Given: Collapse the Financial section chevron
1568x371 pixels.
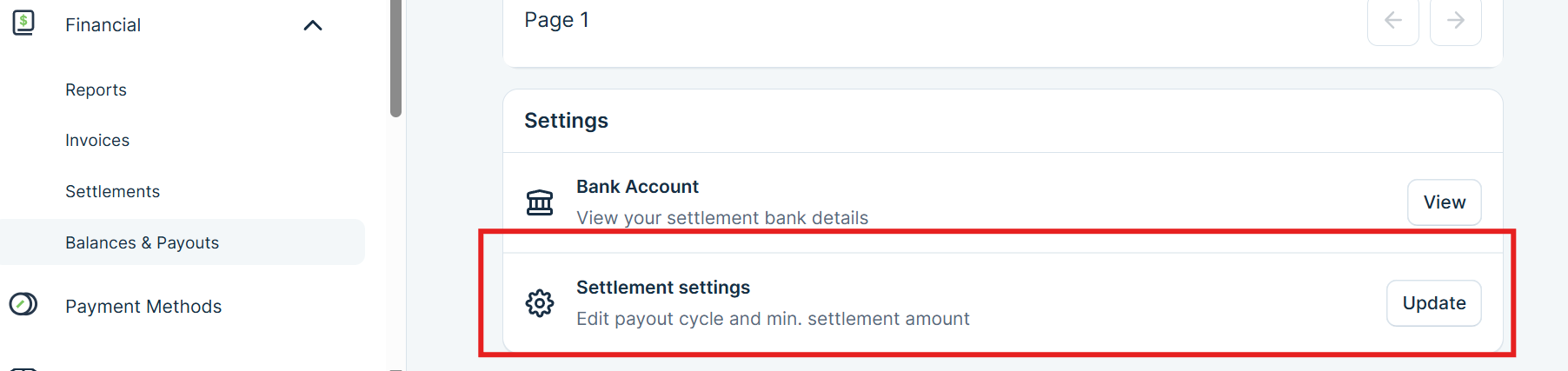Looking at the screenshot, I should pos(313,25).
